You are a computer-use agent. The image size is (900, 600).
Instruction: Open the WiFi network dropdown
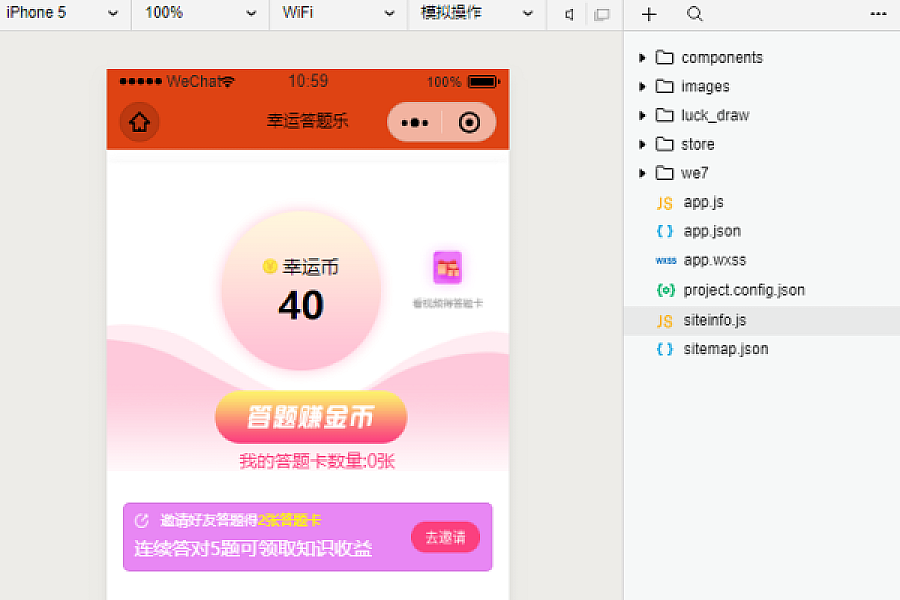point(338,13)
